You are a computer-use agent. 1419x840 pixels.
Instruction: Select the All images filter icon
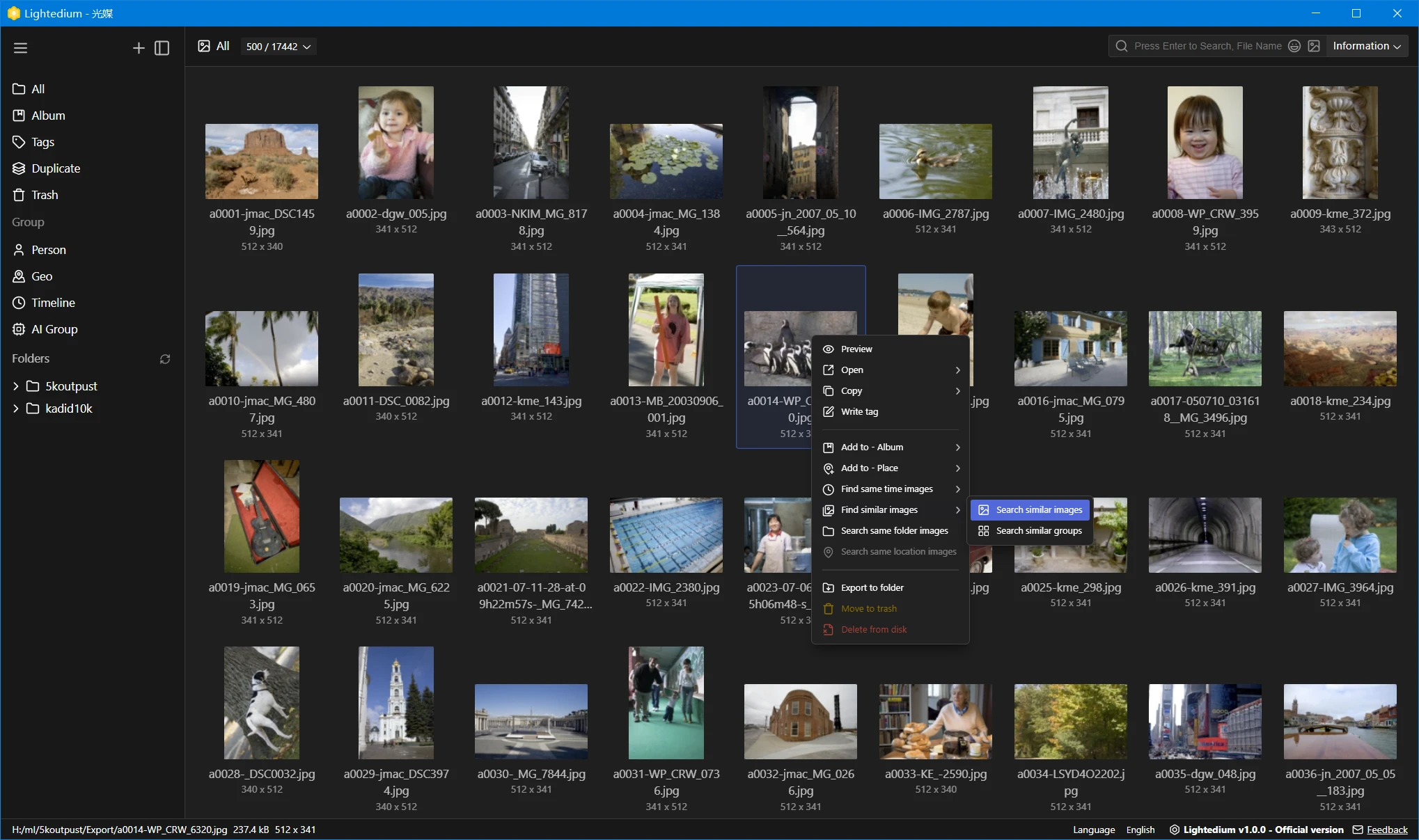204,46
